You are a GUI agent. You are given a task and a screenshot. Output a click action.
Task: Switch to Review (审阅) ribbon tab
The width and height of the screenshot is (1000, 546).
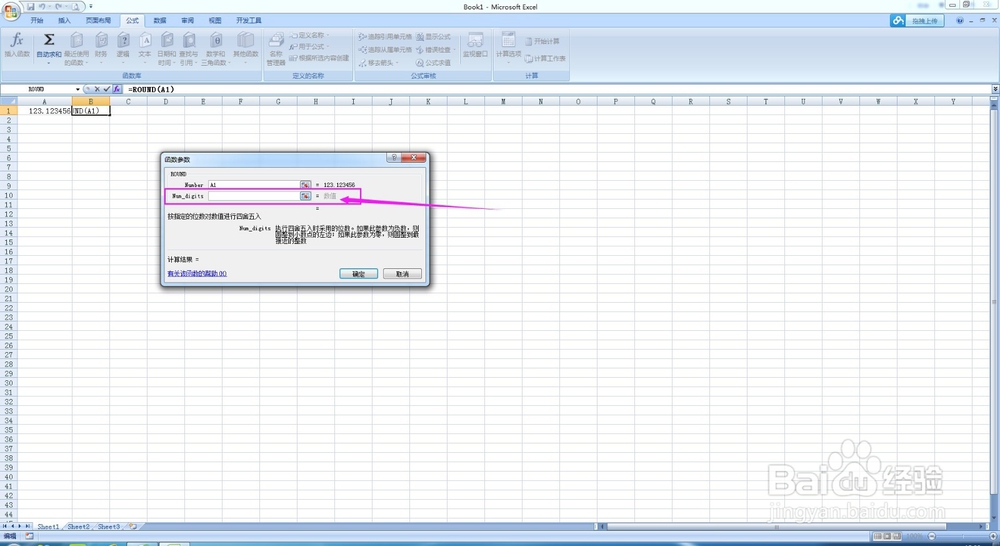coord(188,20)
